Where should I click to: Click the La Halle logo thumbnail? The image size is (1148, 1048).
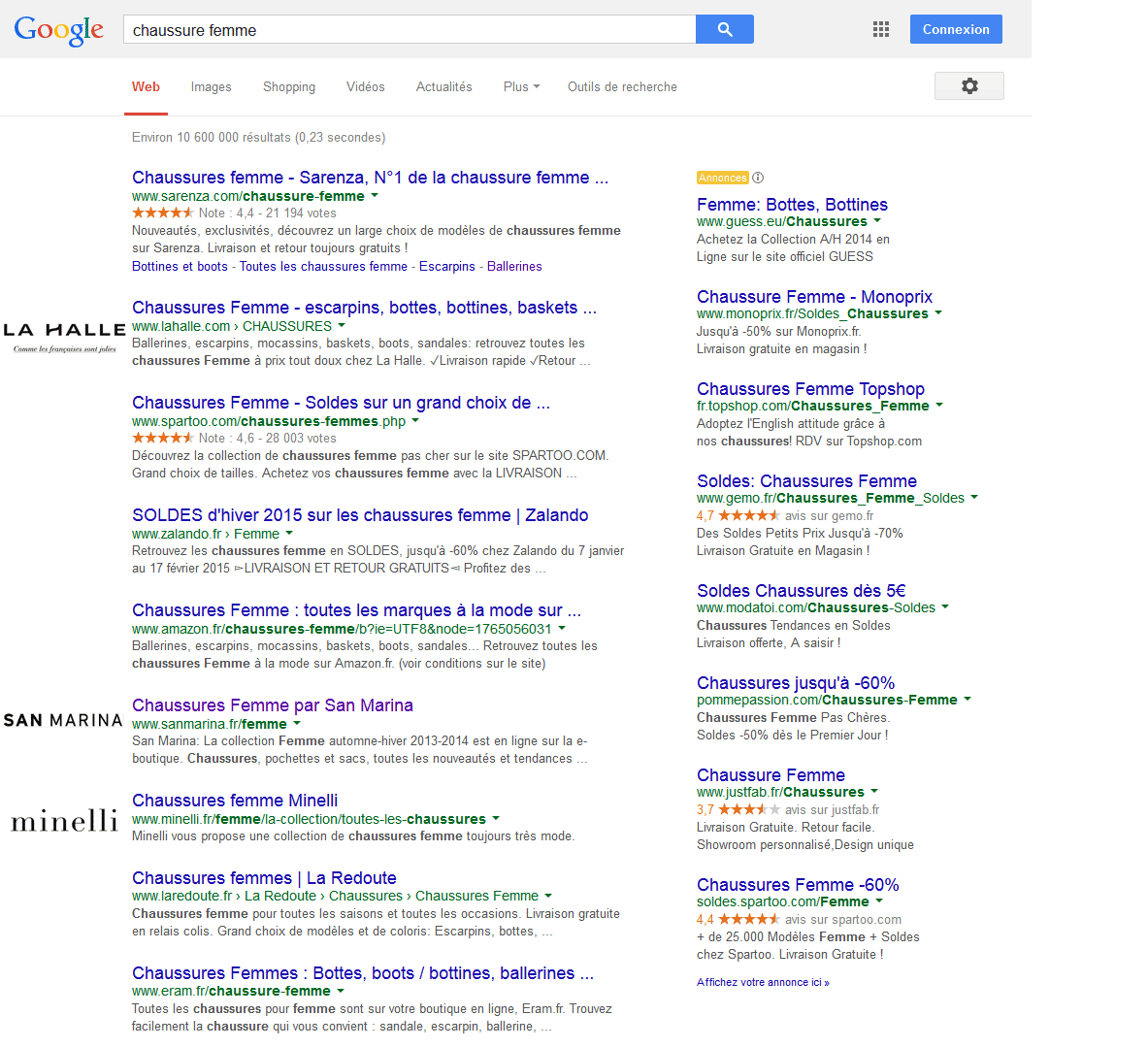click(x=64, y=338)
